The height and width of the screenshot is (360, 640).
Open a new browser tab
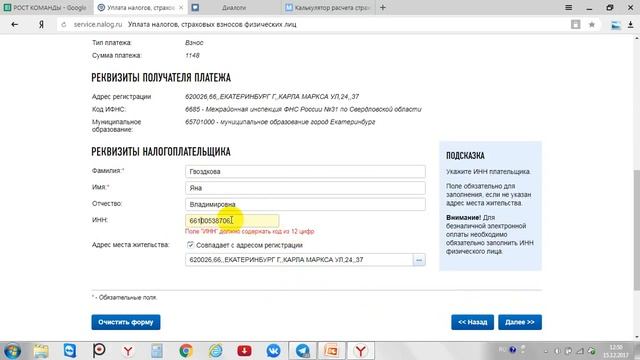pos(382,7)
